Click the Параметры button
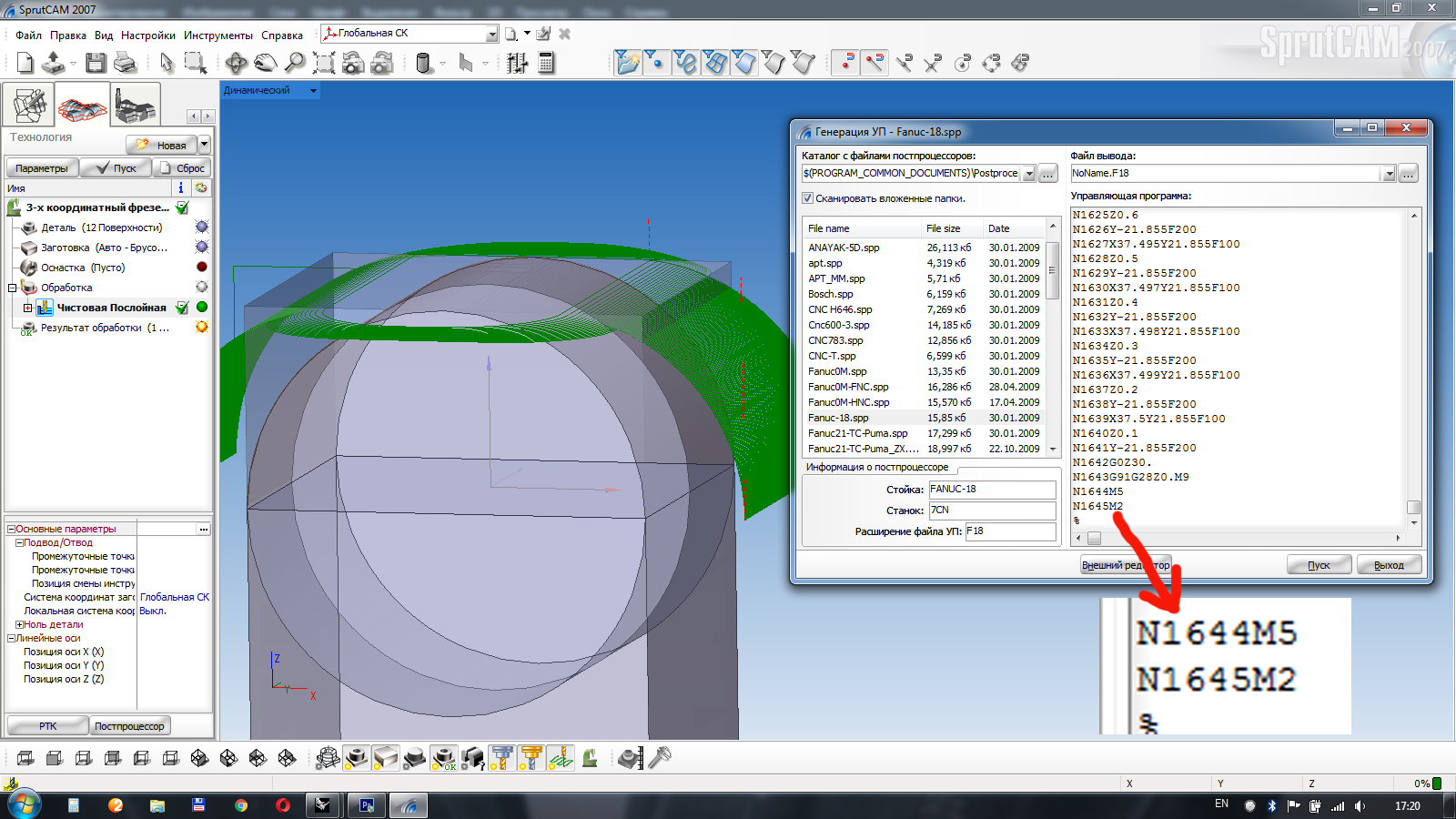1456x819 pixels. point(42,168)
